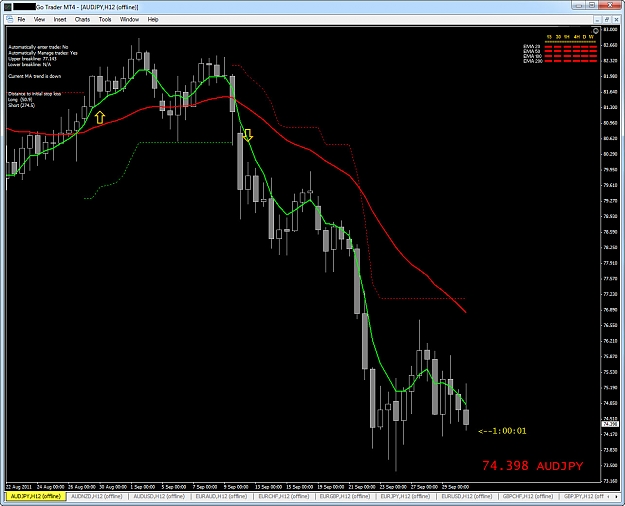Open the Help menu
625x506 pixels.
[x=153, y=19]
